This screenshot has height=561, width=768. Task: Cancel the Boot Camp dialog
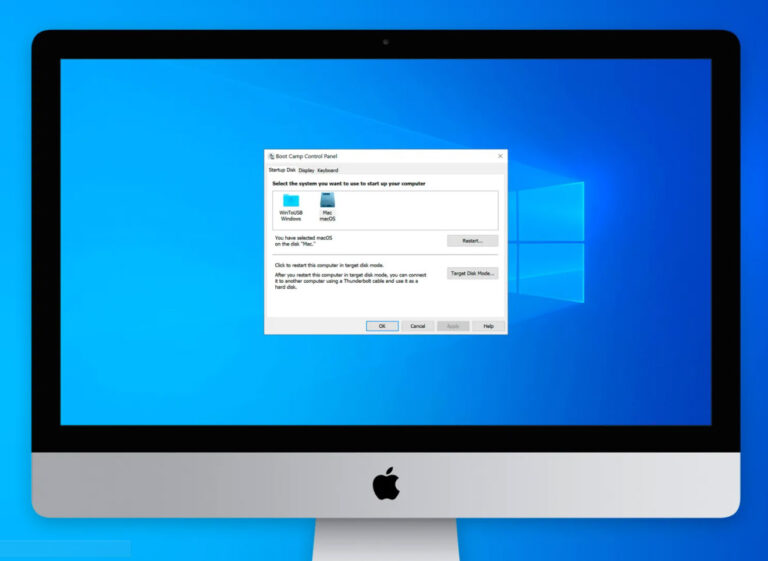click(417, 326)
